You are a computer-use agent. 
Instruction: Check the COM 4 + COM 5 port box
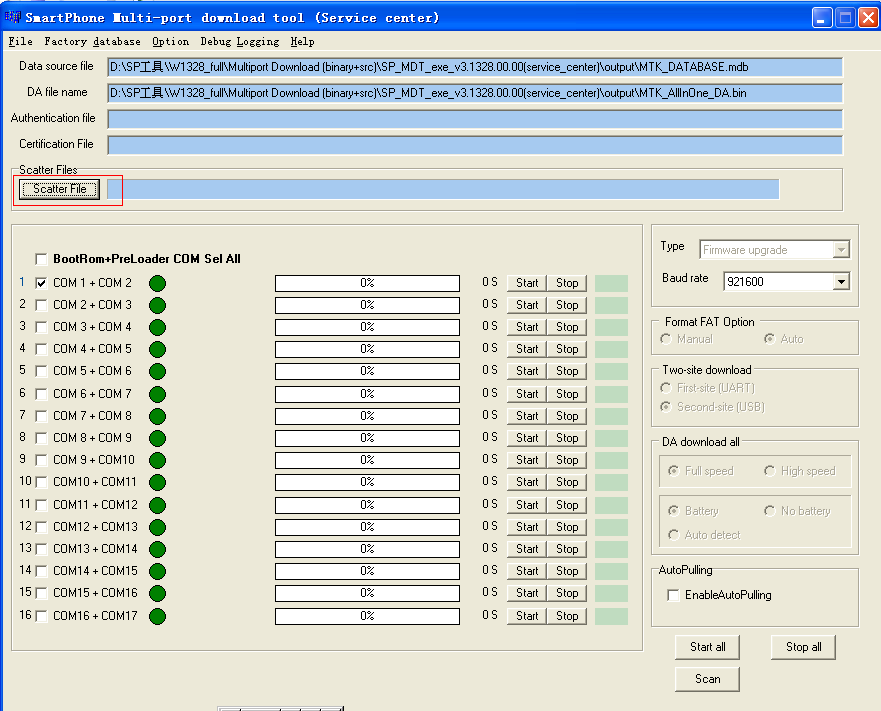coord(41,349)
